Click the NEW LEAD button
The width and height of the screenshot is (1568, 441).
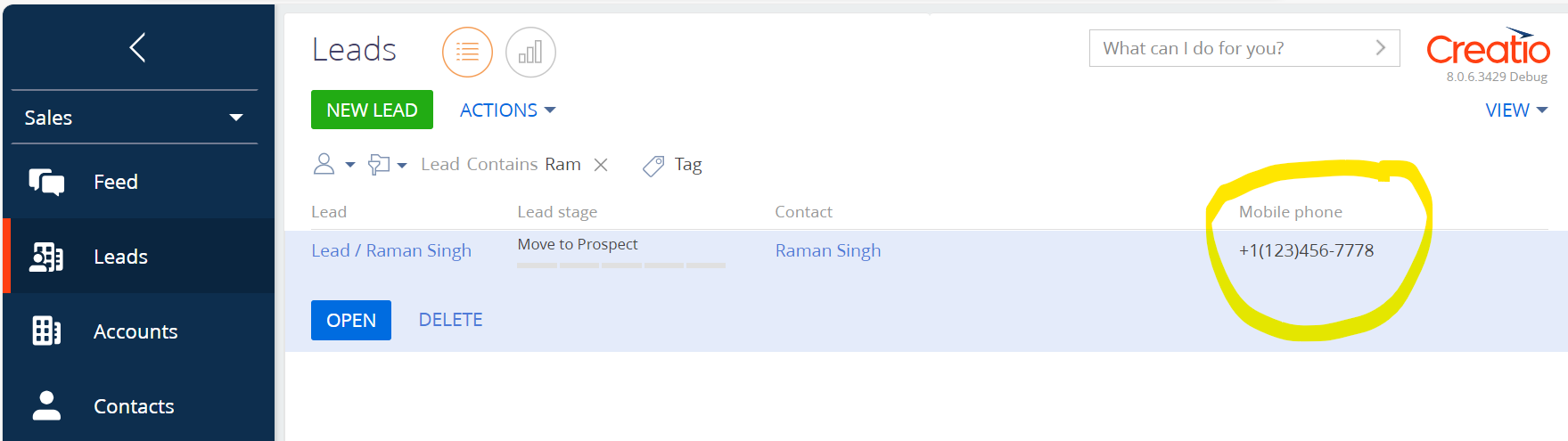tap(372, 110)
